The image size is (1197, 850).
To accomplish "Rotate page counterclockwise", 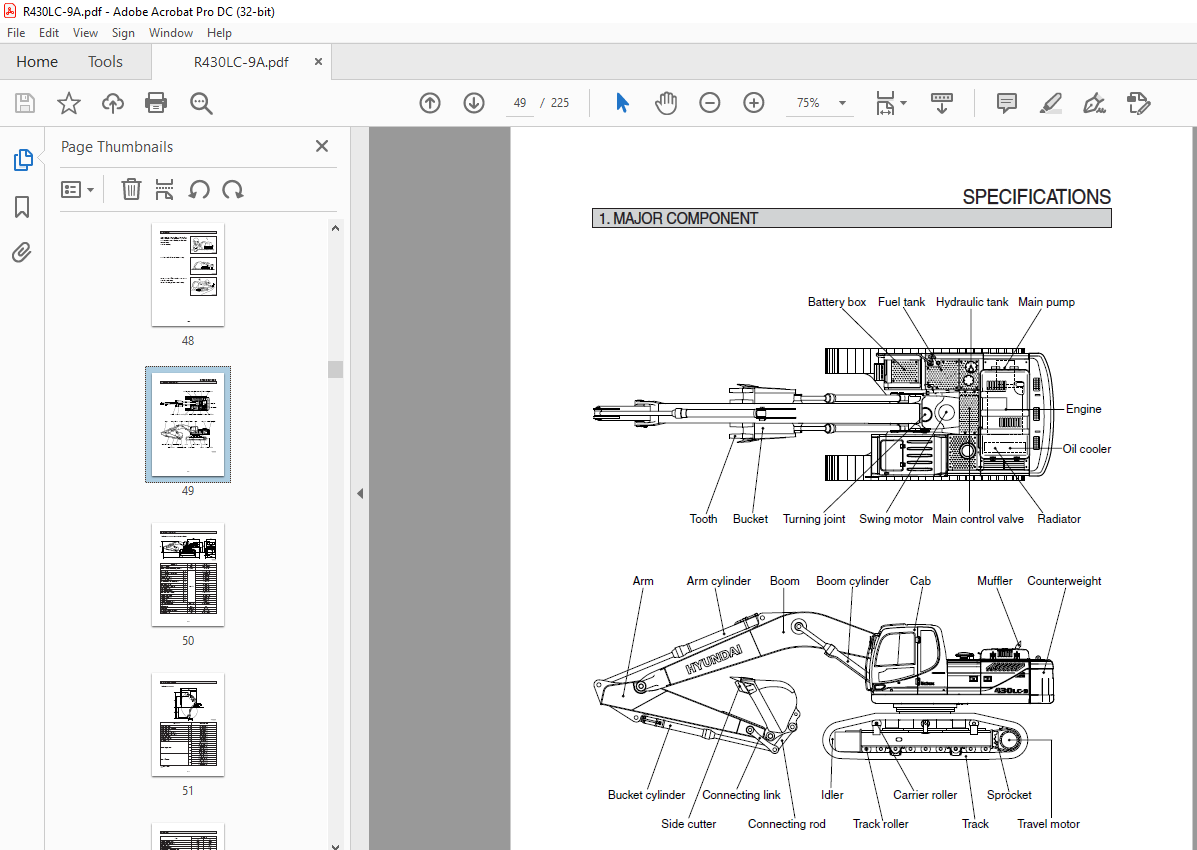I will pos(199,189).
